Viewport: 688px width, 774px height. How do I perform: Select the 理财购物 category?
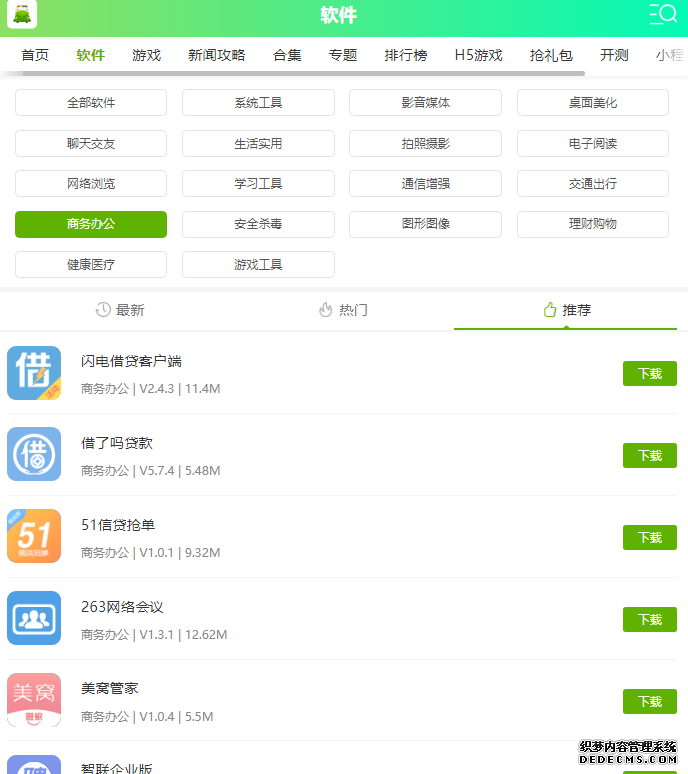tap(593, 224)
